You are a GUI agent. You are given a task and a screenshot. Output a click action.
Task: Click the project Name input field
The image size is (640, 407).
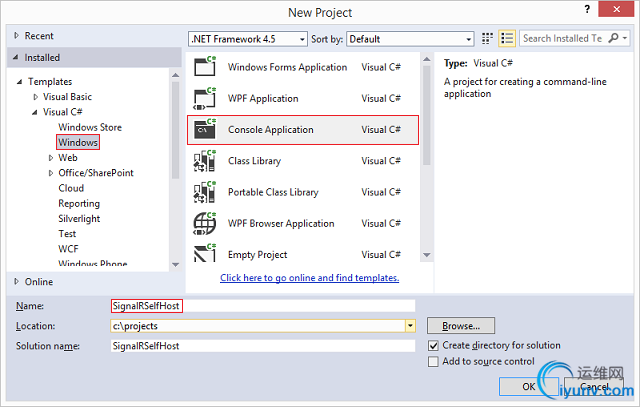point(263,306)
